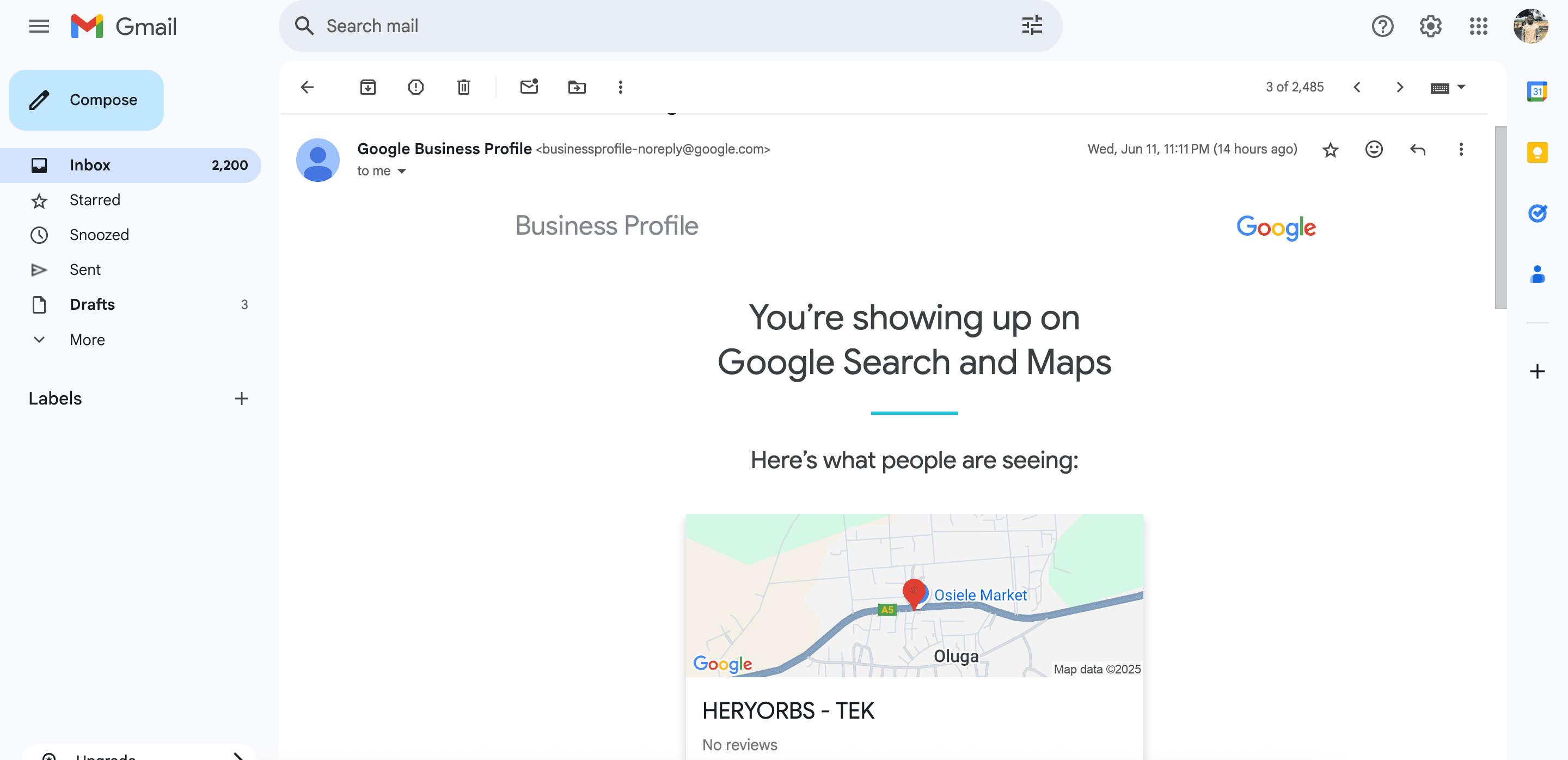The height and width of the screenshot is (760, 1568).
Task: Click the colored Google logo in email
Action: click(x=1276, y=228)
